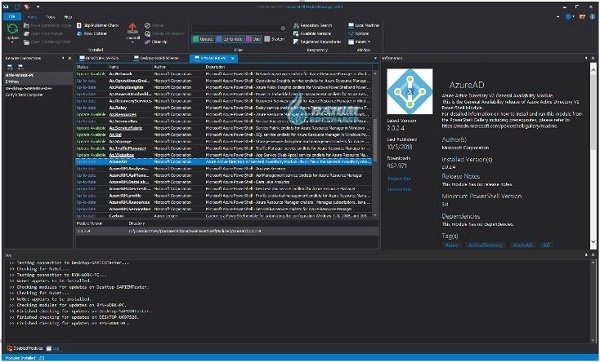Screen dimensions: 600x362
Task: Click into the filter search box
Action: coord(236,28)
